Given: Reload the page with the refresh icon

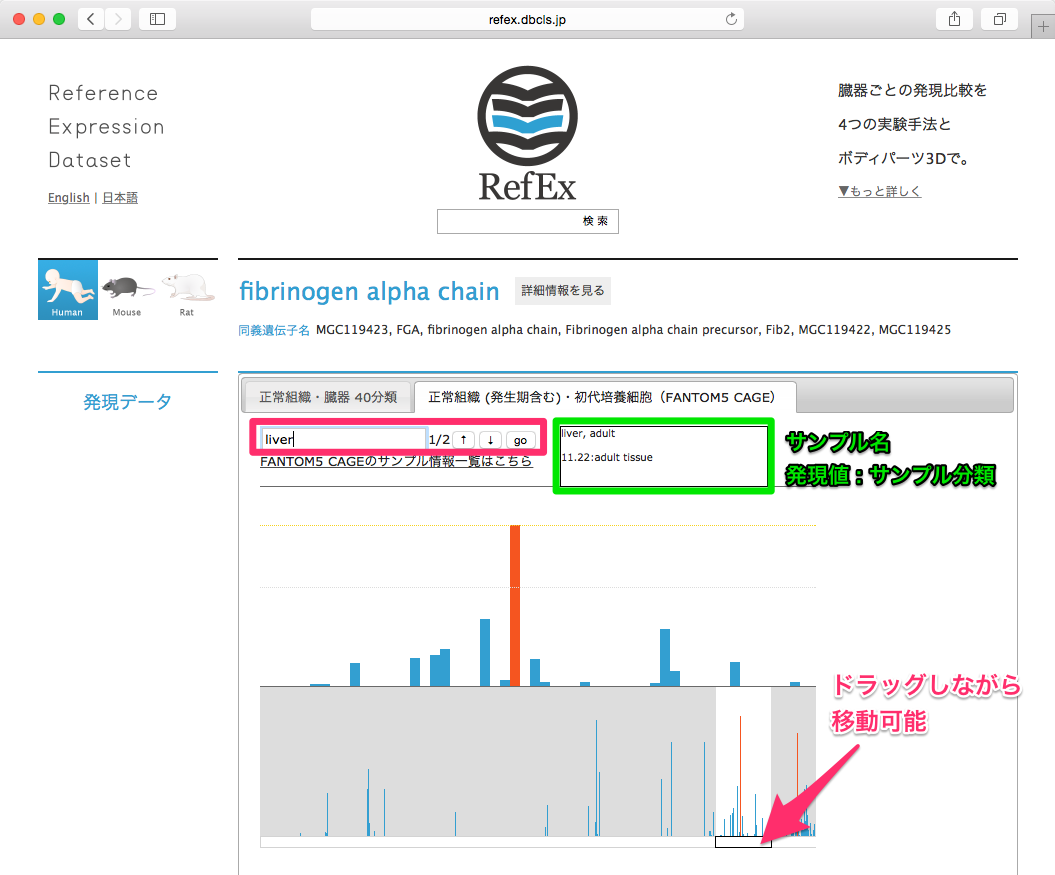Looking at the screenshot, I should pos(731,19).
